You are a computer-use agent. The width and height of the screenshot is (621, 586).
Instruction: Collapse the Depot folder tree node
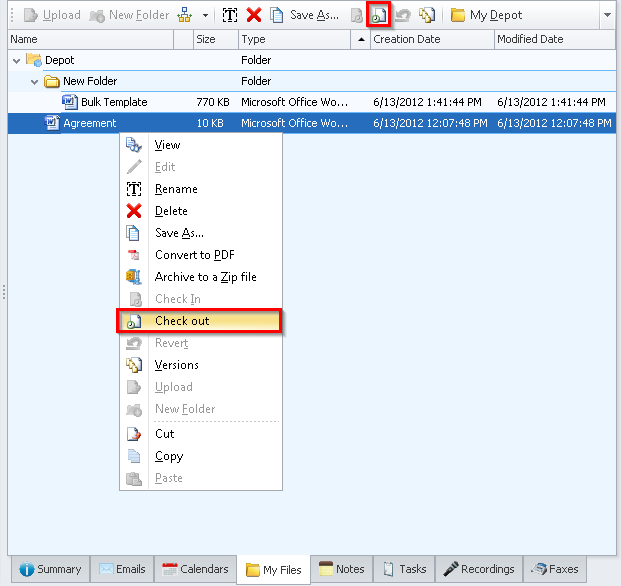17,60
